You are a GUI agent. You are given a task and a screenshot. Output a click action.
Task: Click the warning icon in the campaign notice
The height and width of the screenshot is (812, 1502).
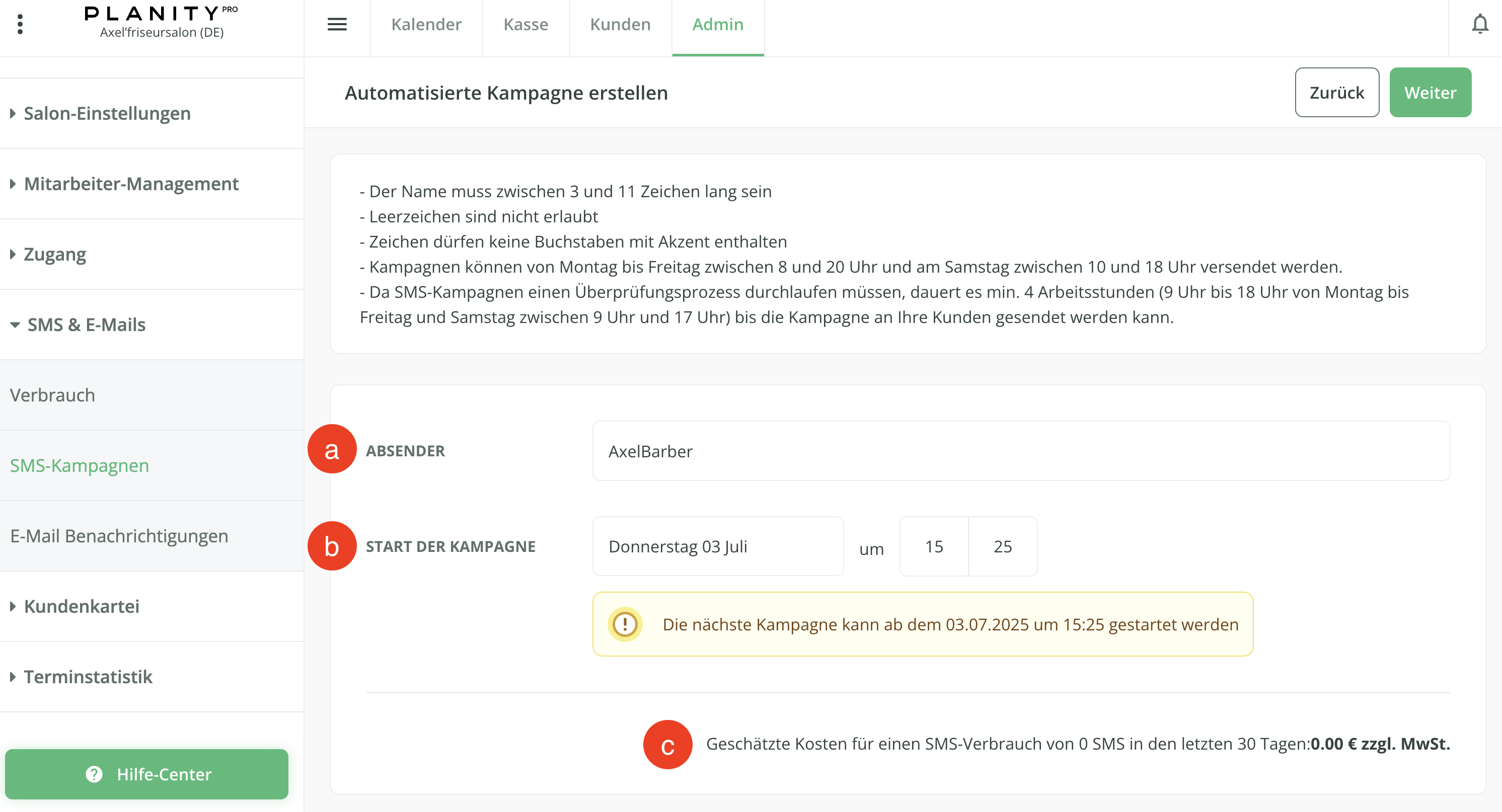click(x=625, y=624)
